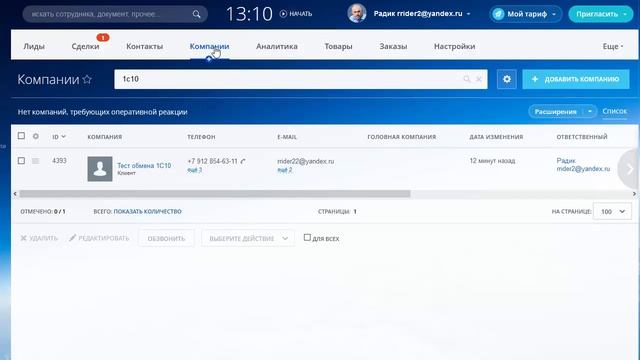640x360 pixels.
Task: Open the gear settings button near filter
Action: (507, 79)
